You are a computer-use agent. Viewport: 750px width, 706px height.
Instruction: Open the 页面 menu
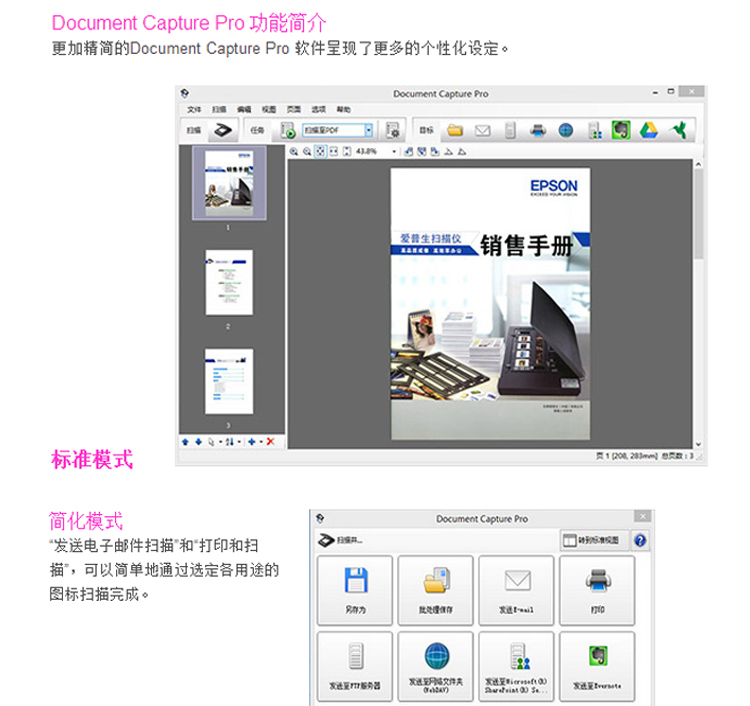(294, 110)
